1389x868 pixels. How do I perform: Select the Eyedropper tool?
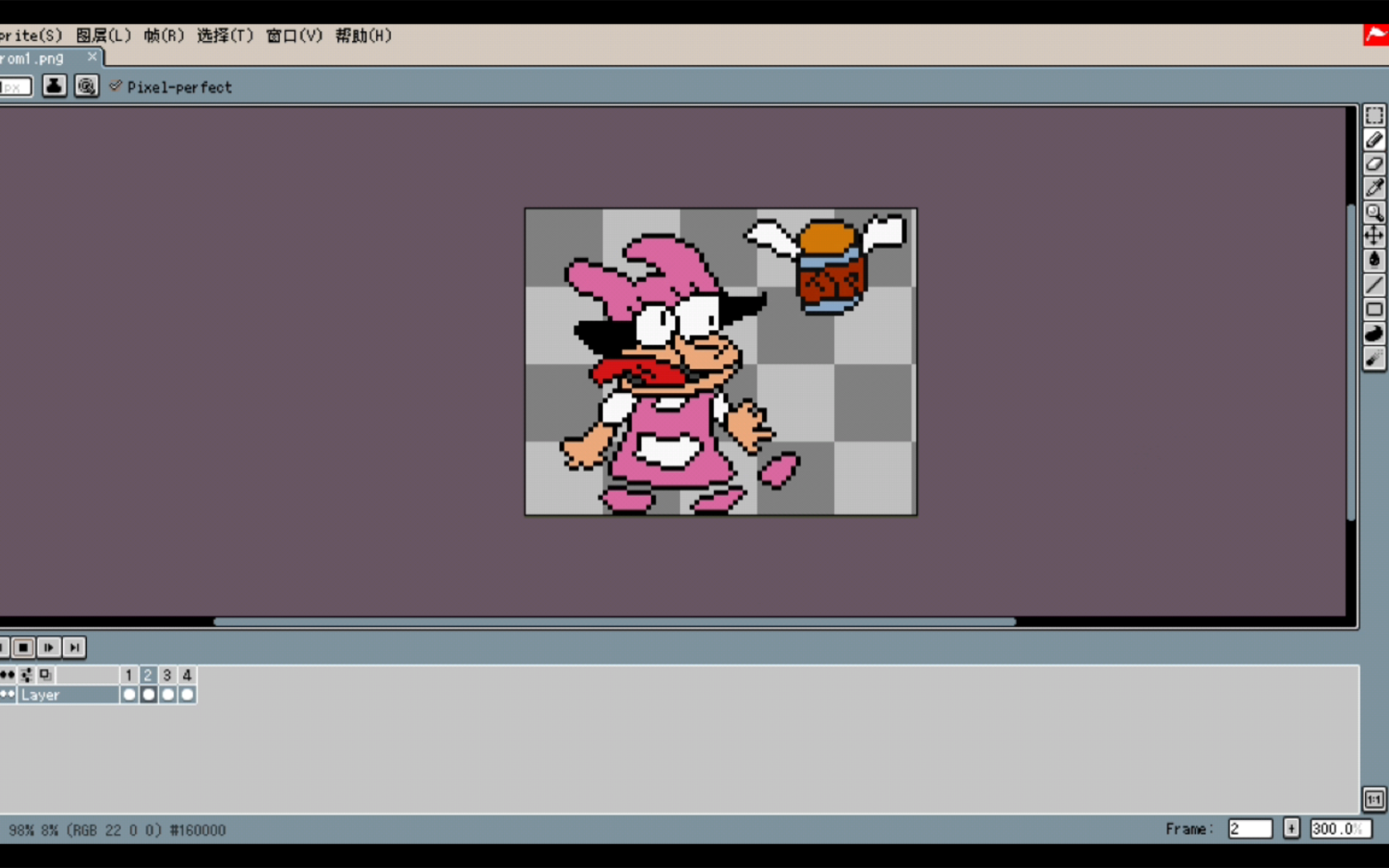(x=1374, y=188)
